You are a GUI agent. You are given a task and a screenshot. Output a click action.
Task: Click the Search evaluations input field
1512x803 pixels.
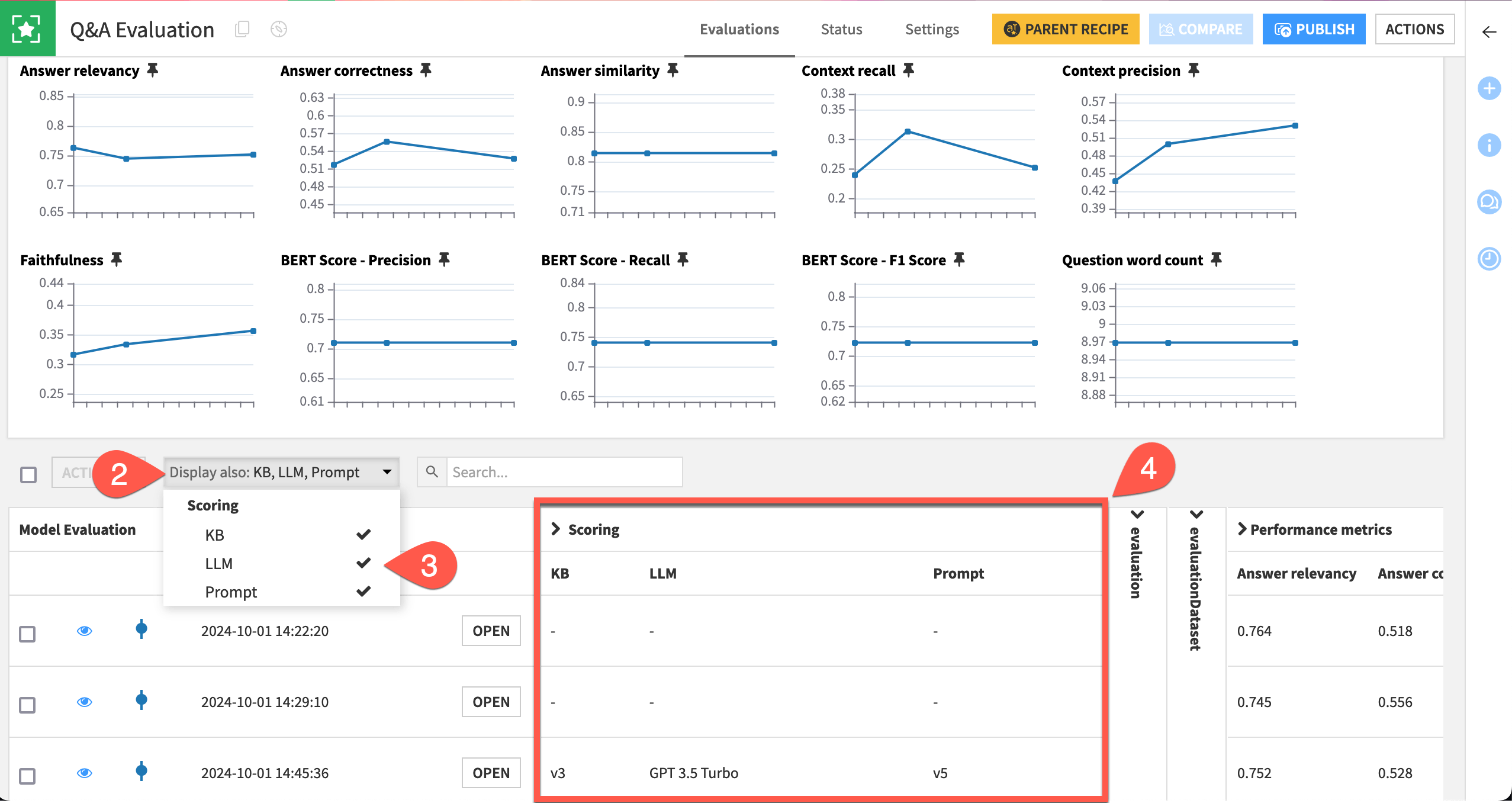click(x=564, y=472)
